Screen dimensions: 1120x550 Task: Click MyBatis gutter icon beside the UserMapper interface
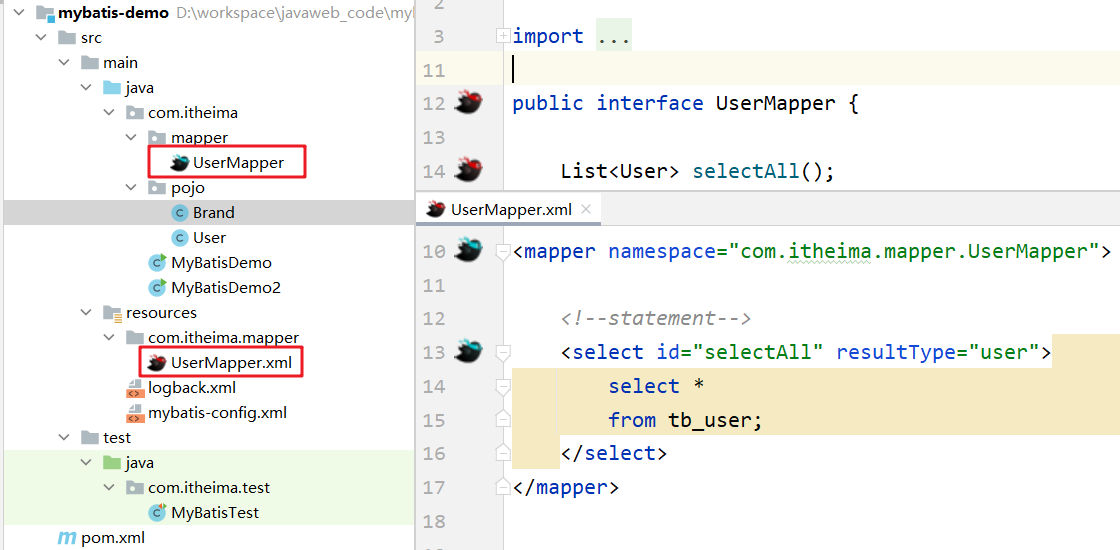click(469, 103)
